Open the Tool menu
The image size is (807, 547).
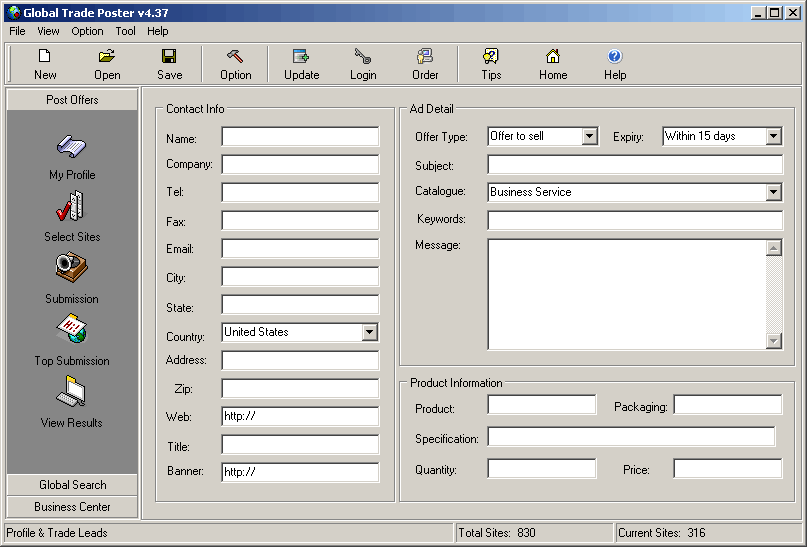(125, 31)
